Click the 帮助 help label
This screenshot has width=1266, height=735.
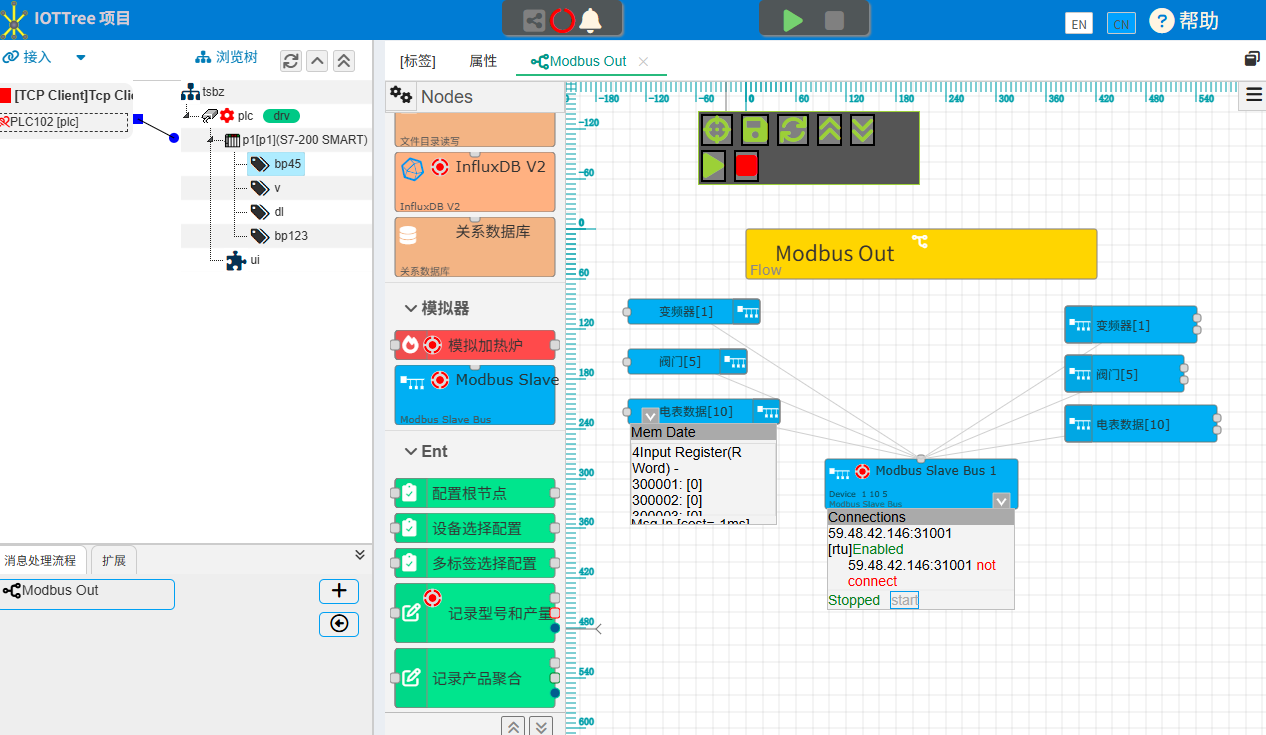[x=1199, y=20]
